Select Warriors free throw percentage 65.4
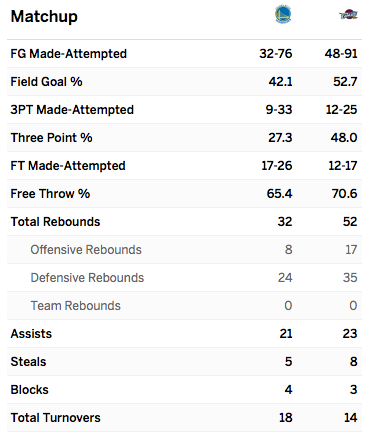Screen dimensions: 372x432 pyautogui.click(x=279, y=194)
